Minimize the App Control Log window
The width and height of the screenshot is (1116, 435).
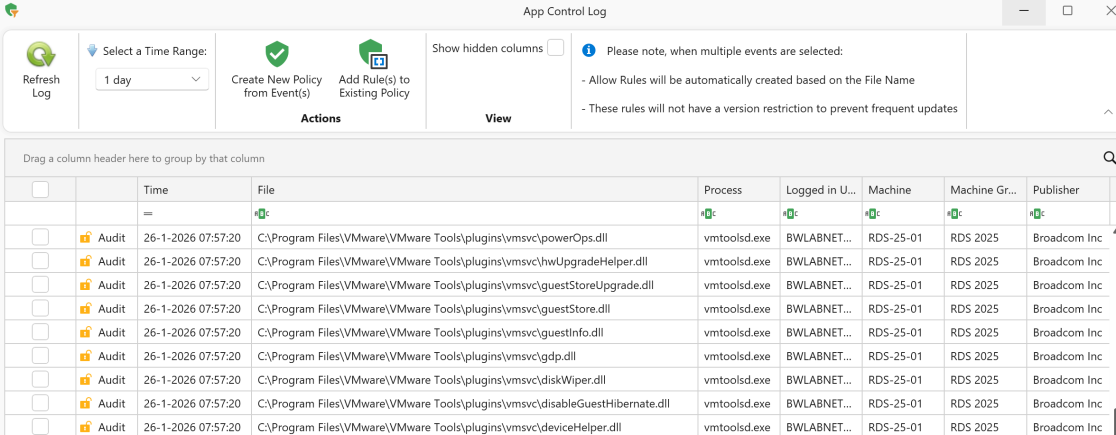[1023, 11]
